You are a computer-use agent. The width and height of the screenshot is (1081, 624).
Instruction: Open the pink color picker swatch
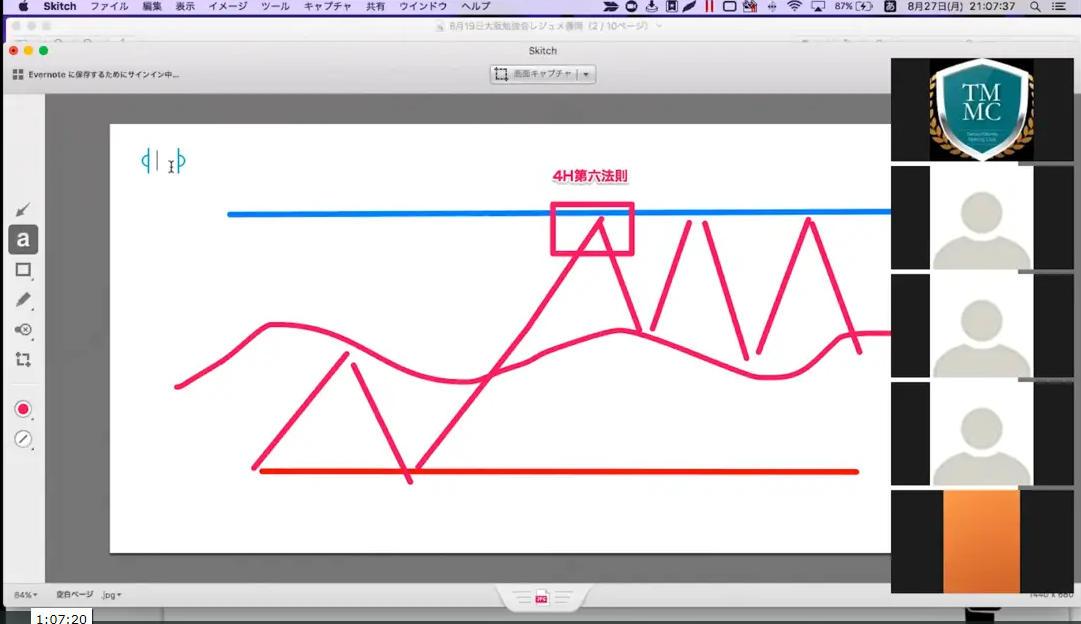point(23,409)
